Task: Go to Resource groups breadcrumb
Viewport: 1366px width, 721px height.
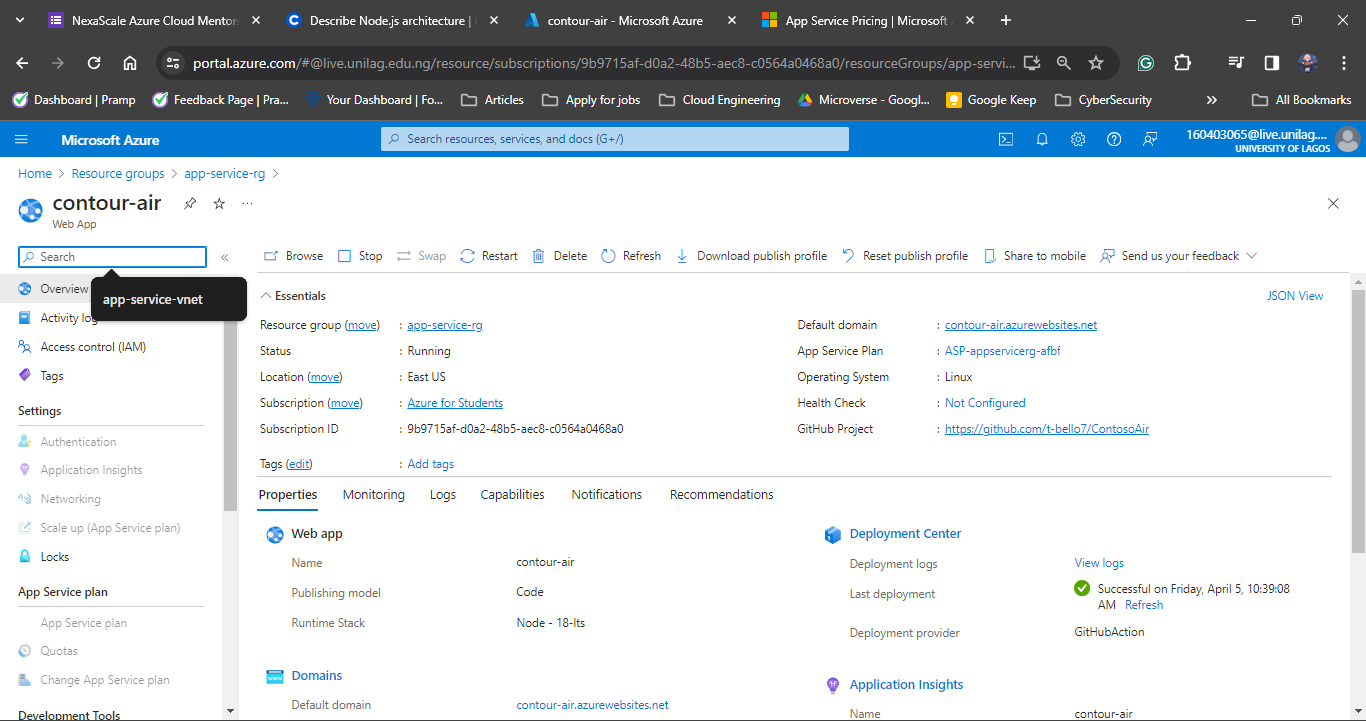Action: coord(118,174)
